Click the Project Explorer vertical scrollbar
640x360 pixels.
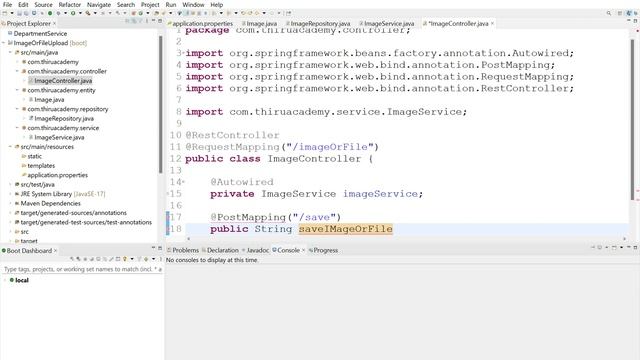point(160,104)
